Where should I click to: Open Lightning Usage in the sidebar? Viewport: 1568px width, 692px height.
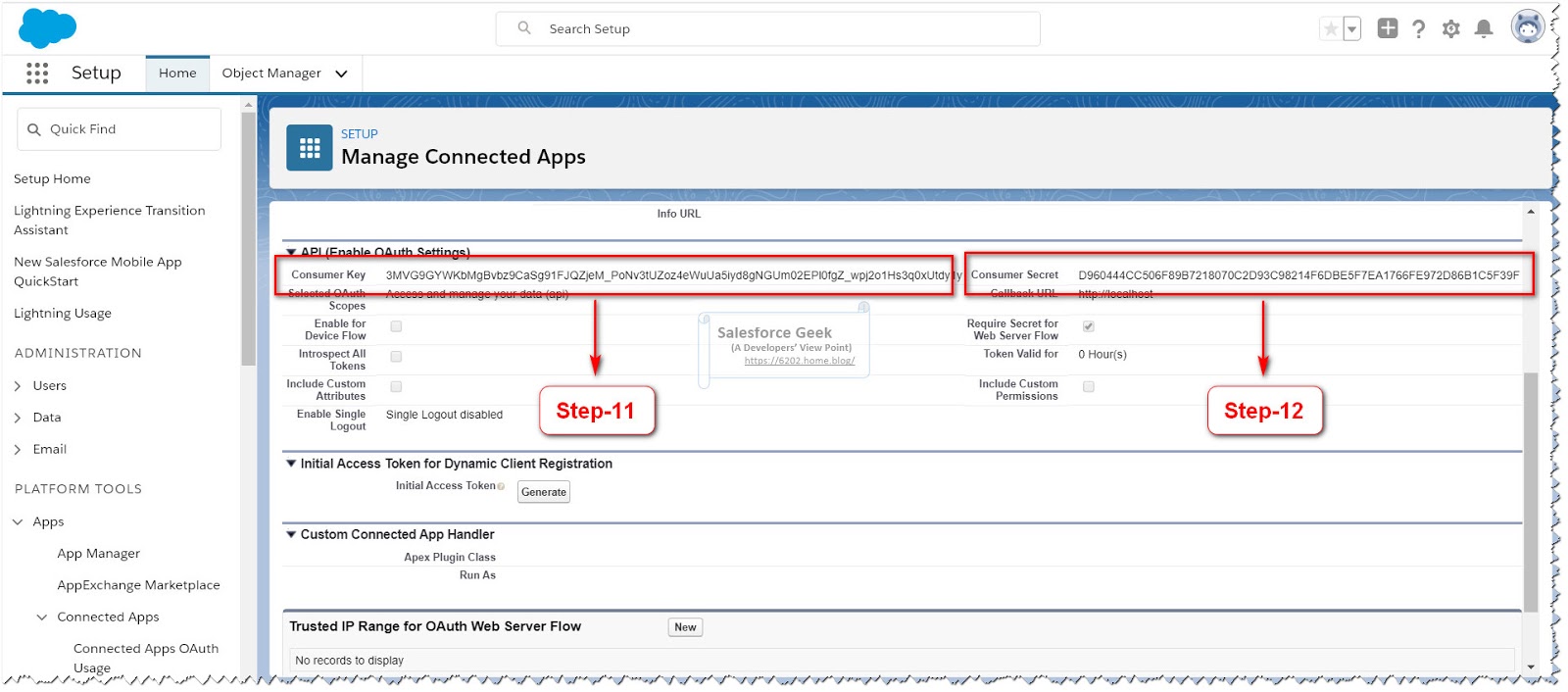63,314
